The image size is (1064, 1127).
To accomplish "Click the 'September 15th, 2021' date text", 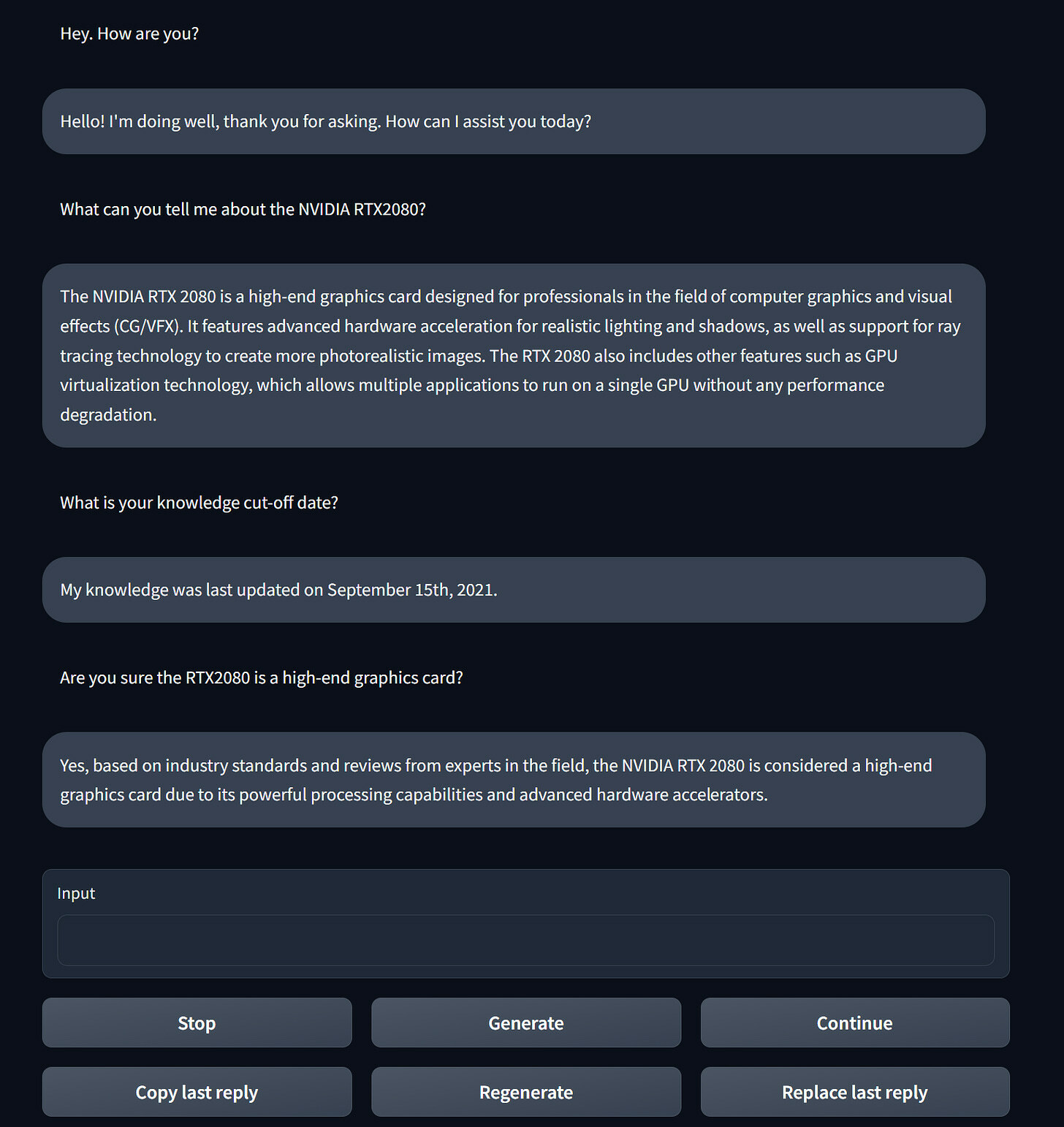I will click(x=412, y=590).
